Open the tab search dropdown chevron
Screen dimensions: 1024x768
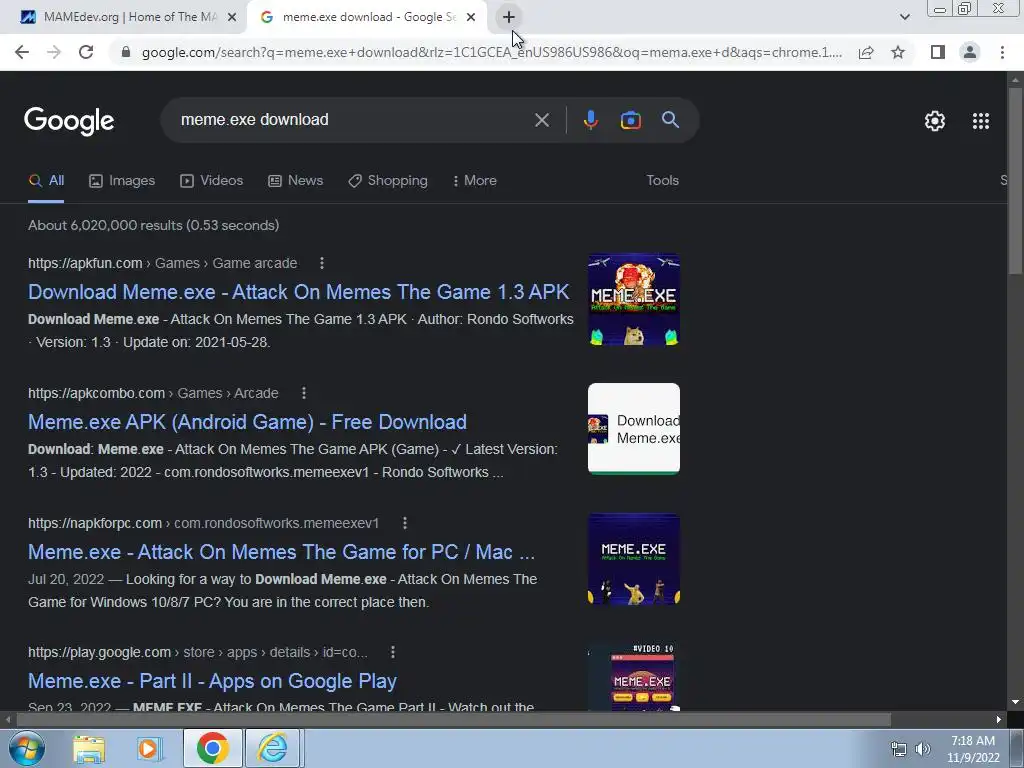click(x=904, y=17)
